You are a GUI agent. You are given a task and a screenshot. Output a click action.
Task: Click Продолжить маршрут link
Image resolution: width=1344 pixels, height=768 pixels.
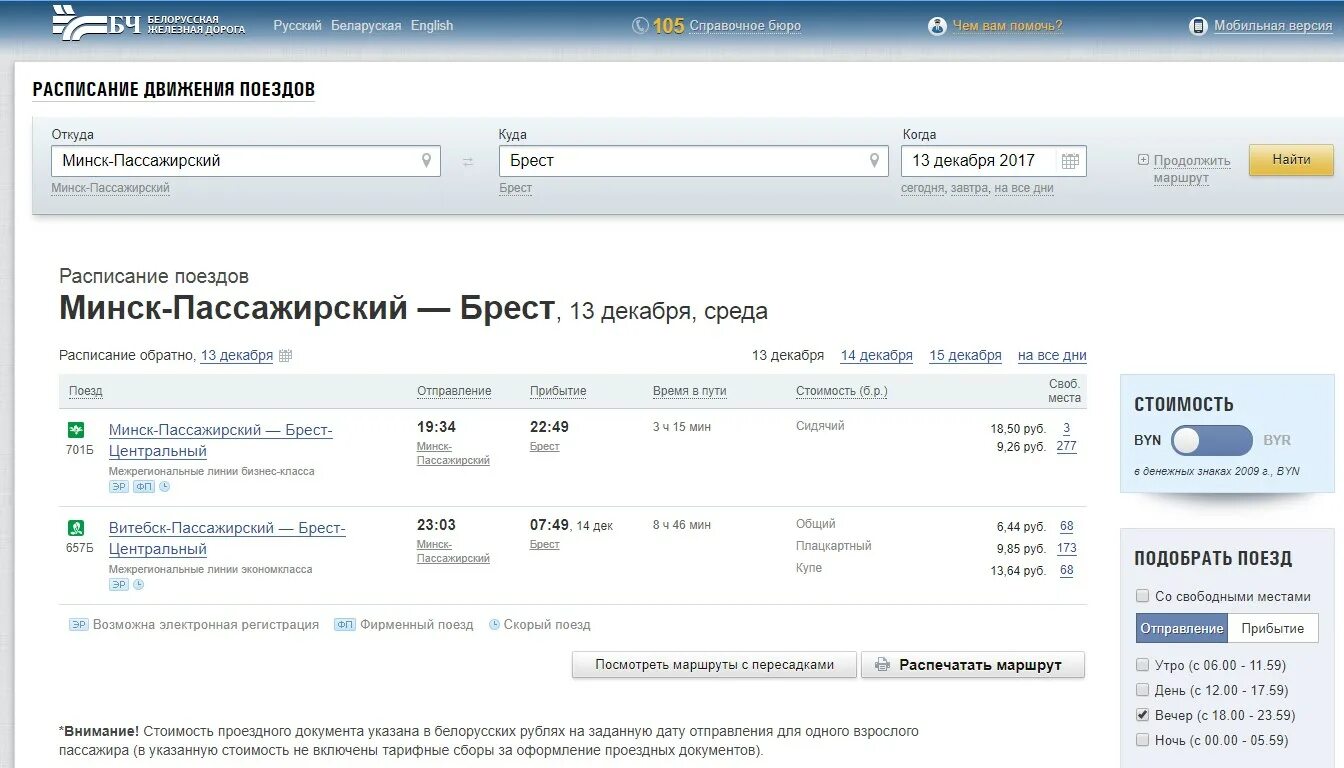click(x=1192, y=169)
